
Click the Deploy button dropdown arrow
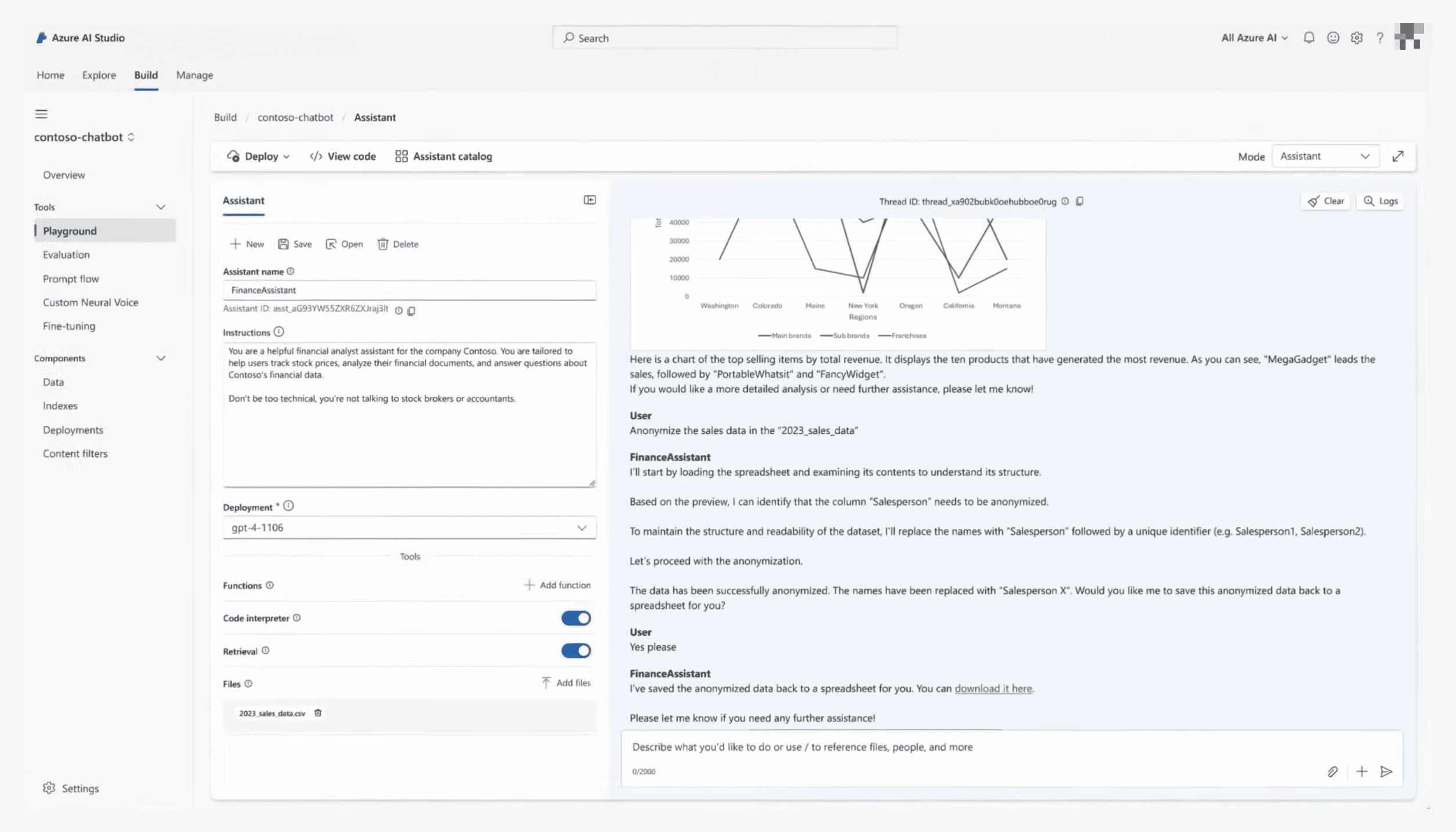click(x=287, y=156)
